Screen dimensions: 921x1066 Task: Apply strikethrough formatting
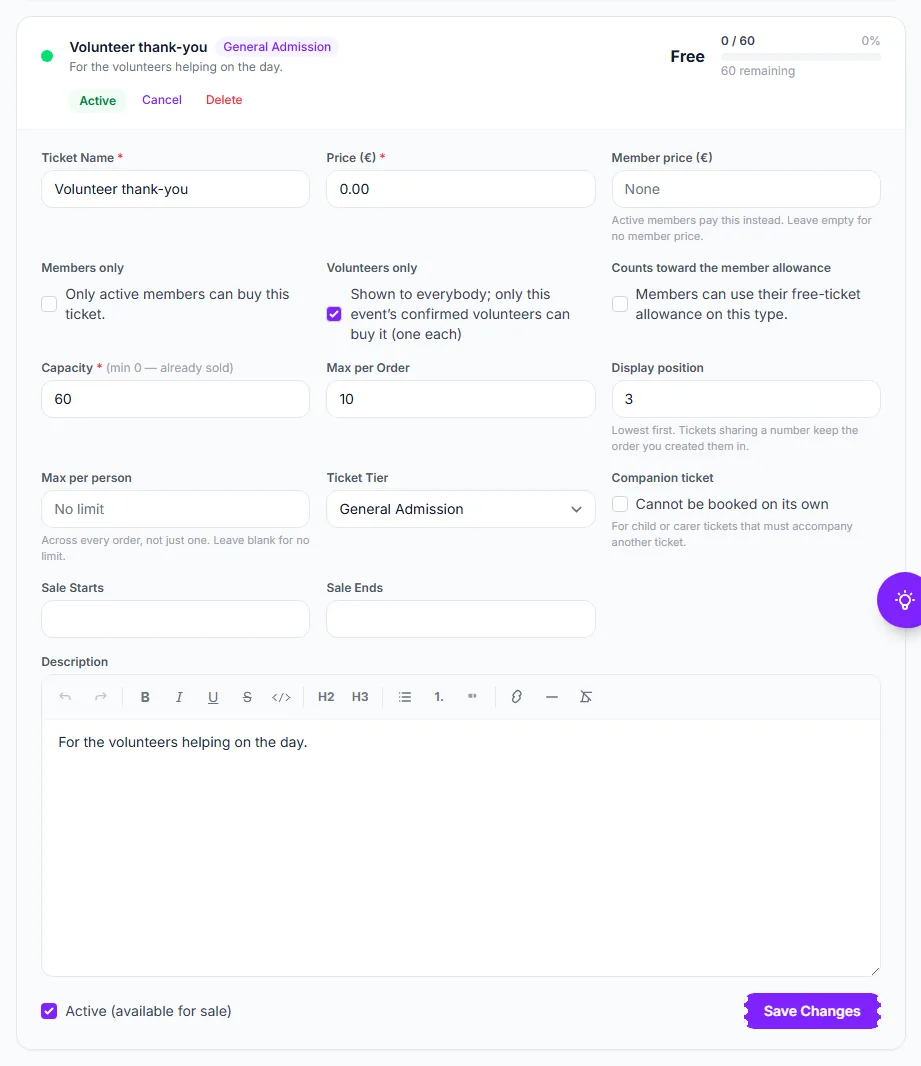tap(247, 697)
